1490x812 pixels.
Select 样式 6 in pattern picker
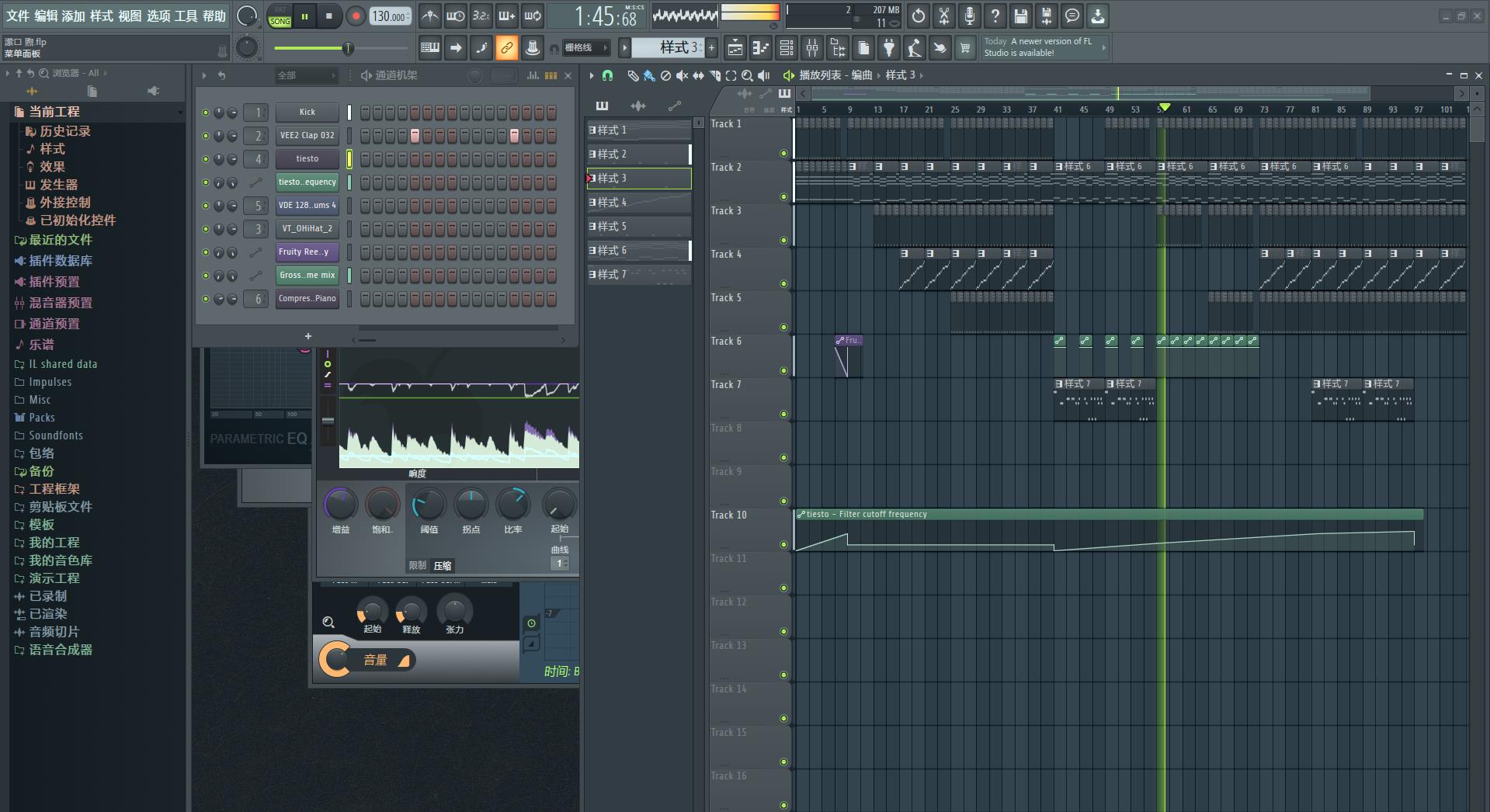coord(639,250)
